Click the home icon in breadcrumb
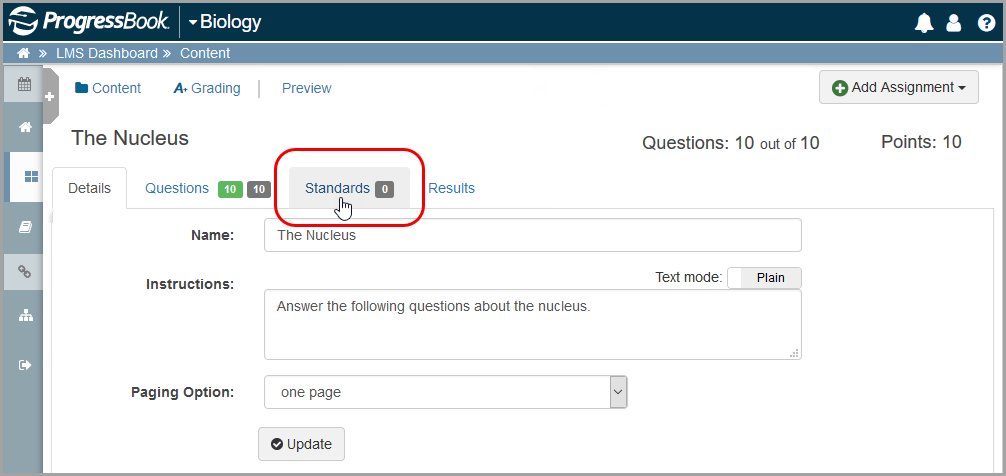 click(x=24, y=53)
